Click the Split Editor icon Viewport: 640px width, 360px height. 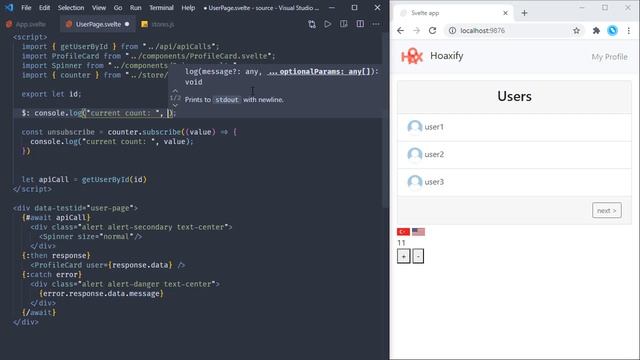pyautogui.click(x=360, y=24)
